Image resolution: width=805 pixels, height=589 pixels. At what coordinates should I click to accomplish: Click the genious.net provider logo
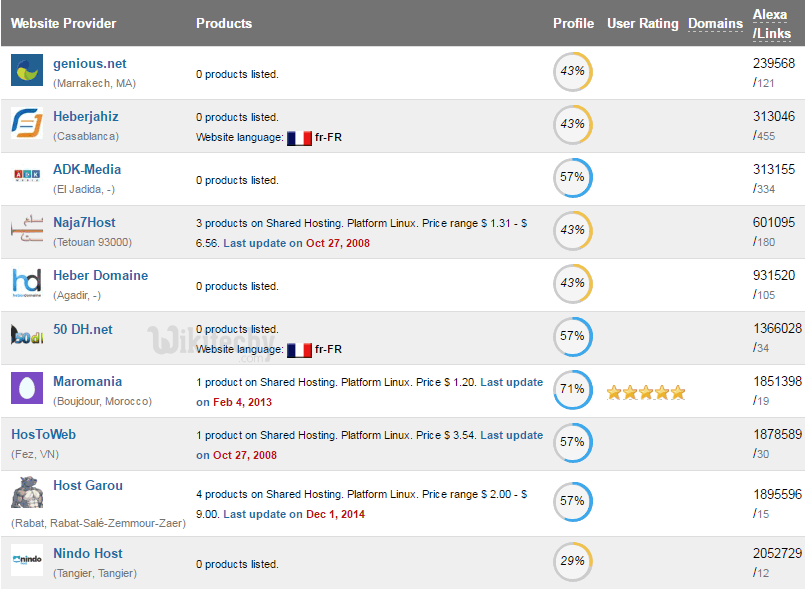pyautogui.click(x=27, y=70)
